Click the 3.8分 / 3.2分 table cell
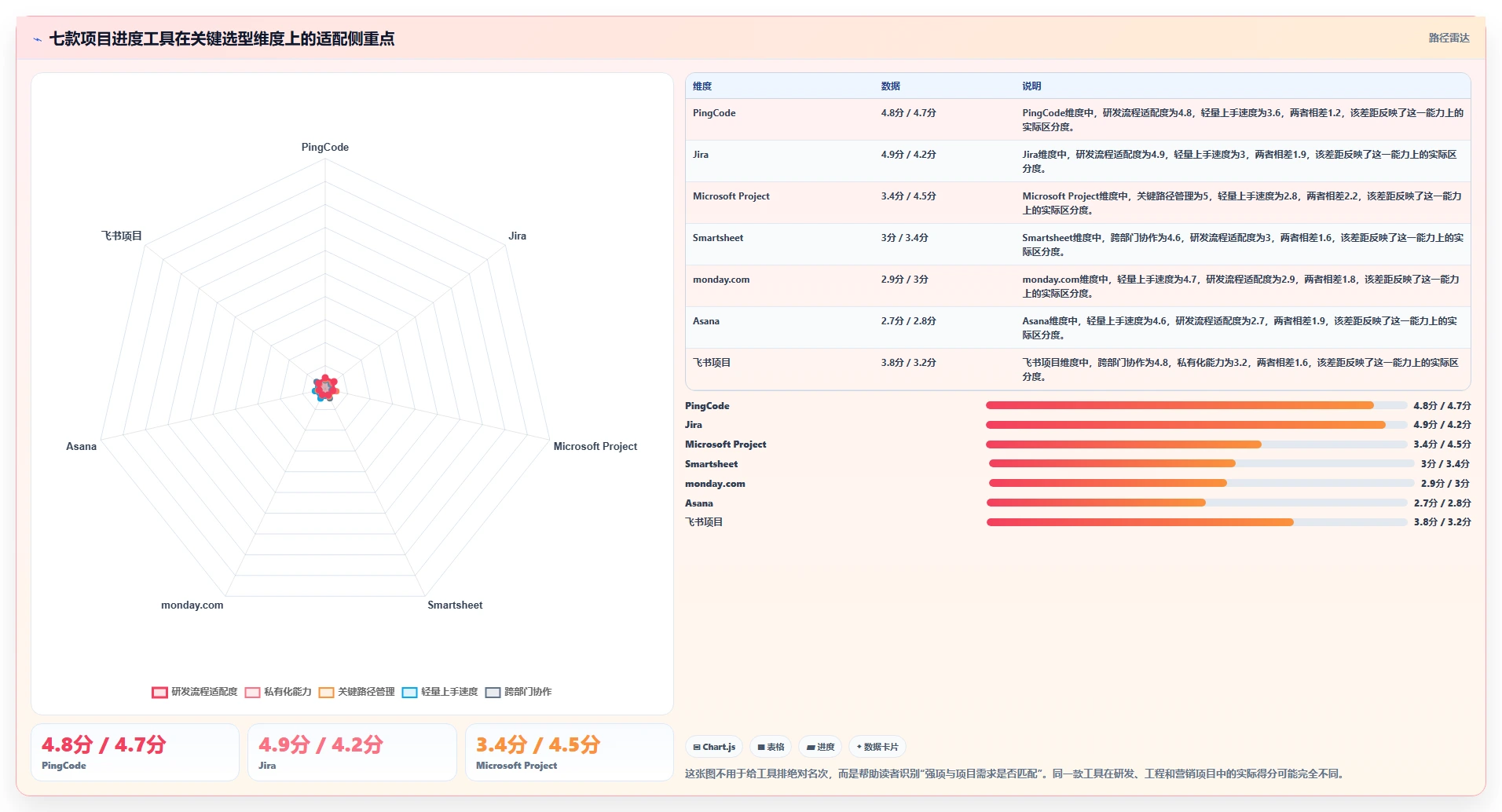This screenshot has height=812, width=1502. [x=908, y=363]
